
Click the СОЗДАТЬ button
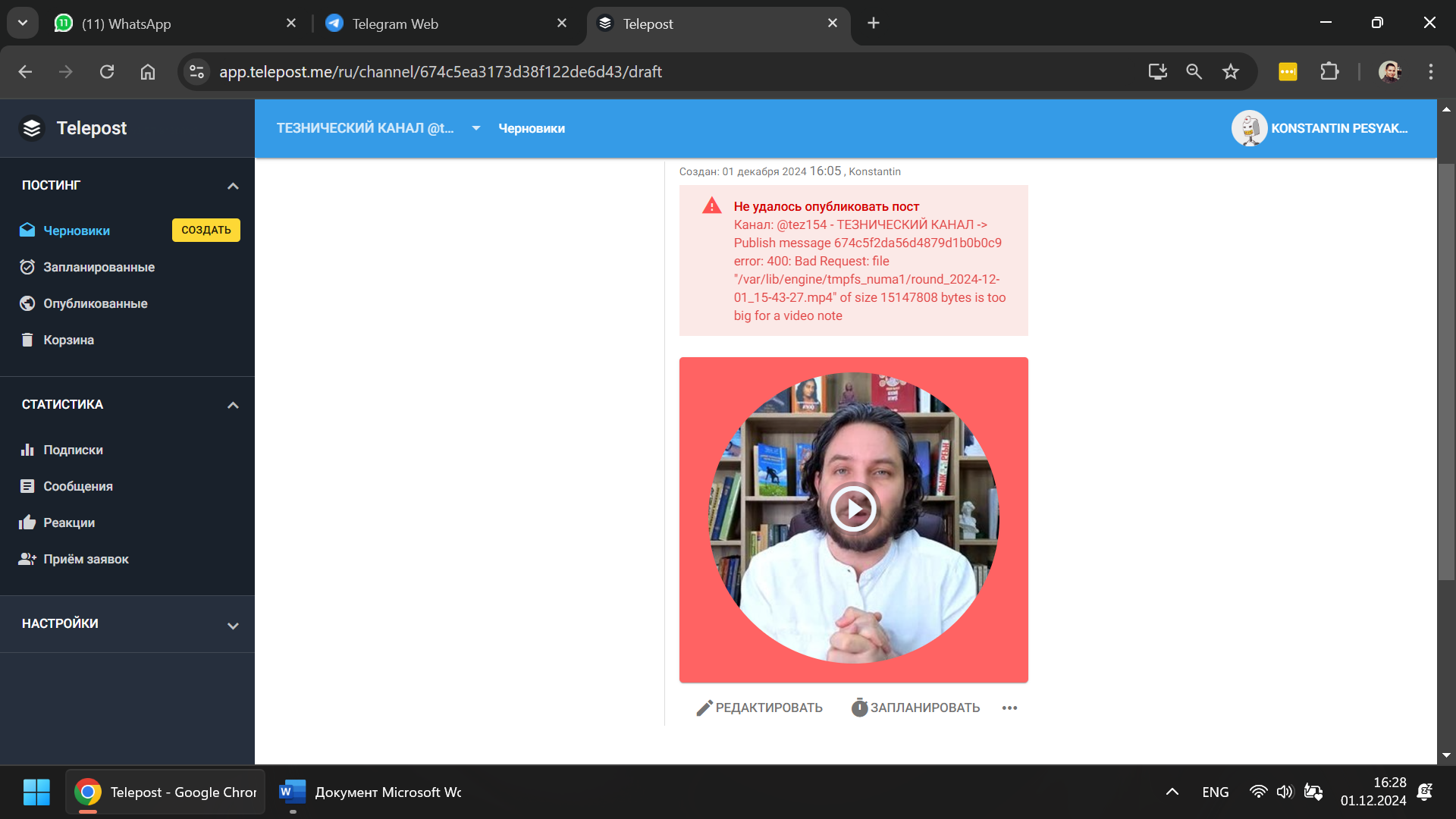(206, 230)
